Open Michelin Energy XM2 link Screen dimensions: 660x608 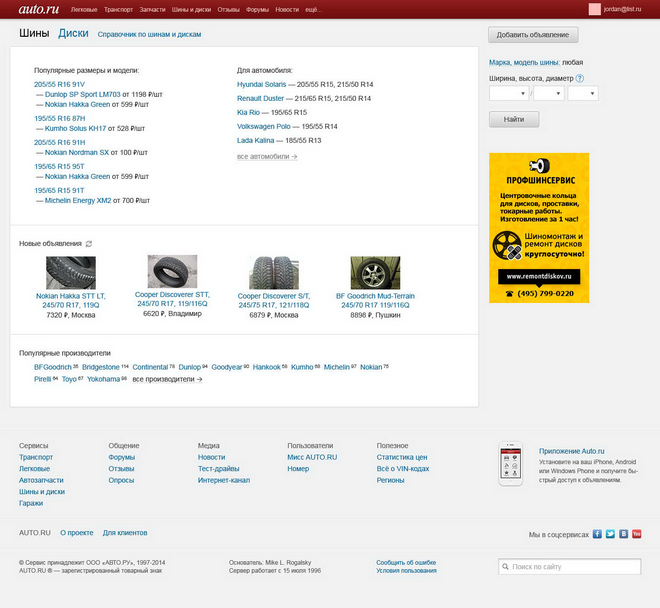tap(78, 200)
